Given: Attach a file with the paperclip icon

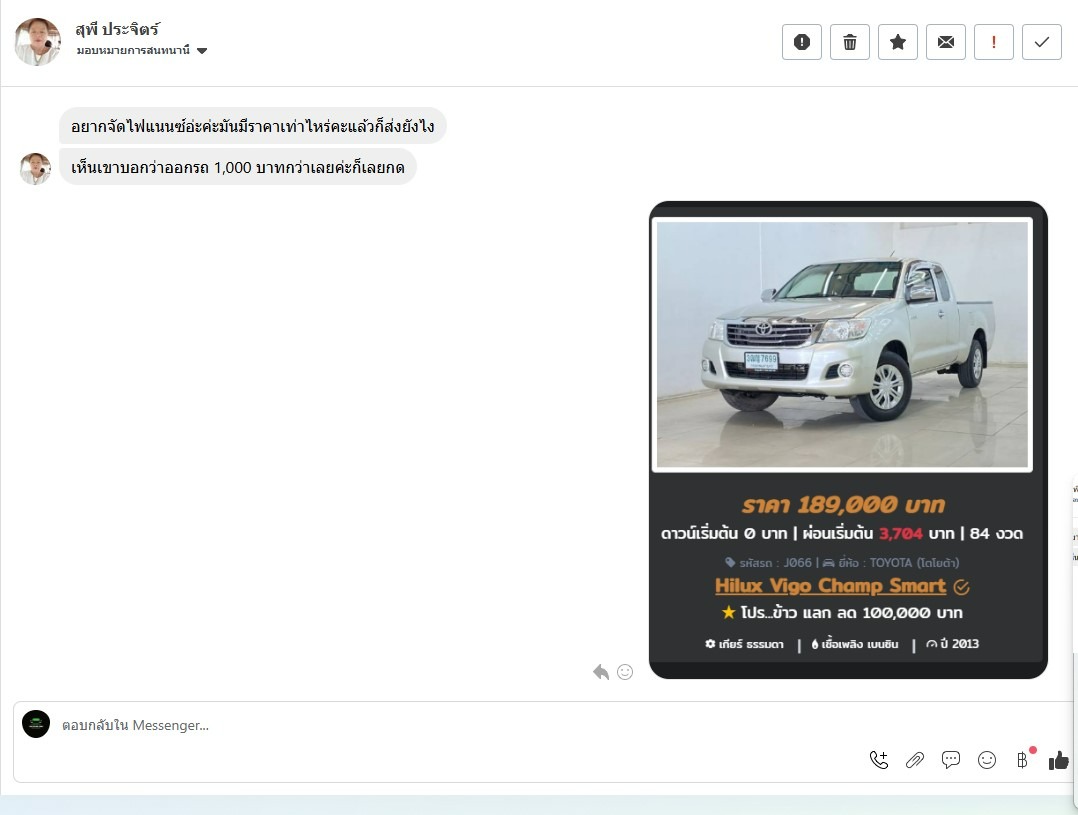Looking at the screenshot, I should [x=915, y=760].
